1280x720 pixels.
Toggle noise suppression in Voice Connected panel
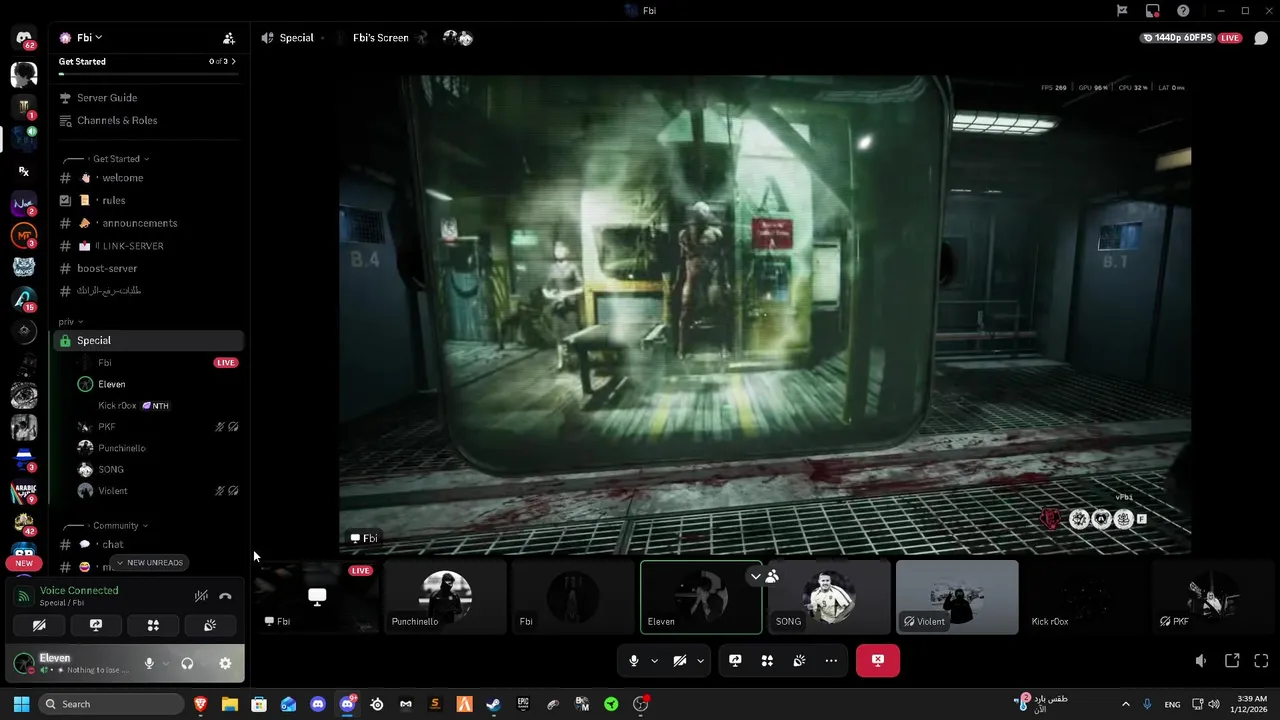pos(201,596)
